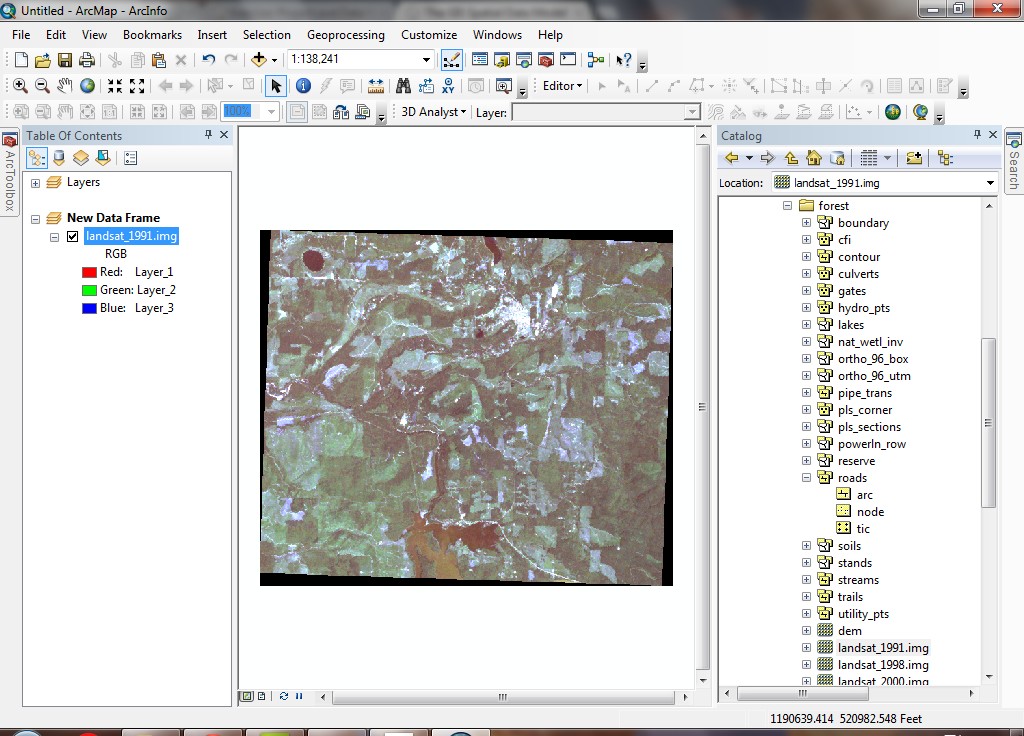
Task: Click the Add Data button icon
Action: pos(259,60)
